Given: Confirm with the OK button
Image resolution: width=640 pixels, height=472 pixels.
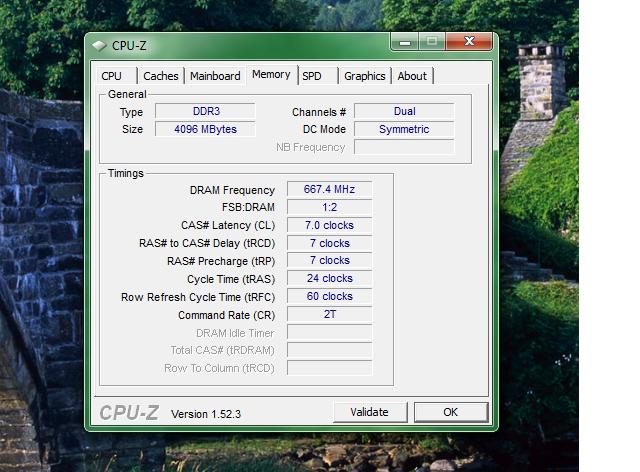Looking at the screenshot, I should pyautogui.click(x=451, y=412).
